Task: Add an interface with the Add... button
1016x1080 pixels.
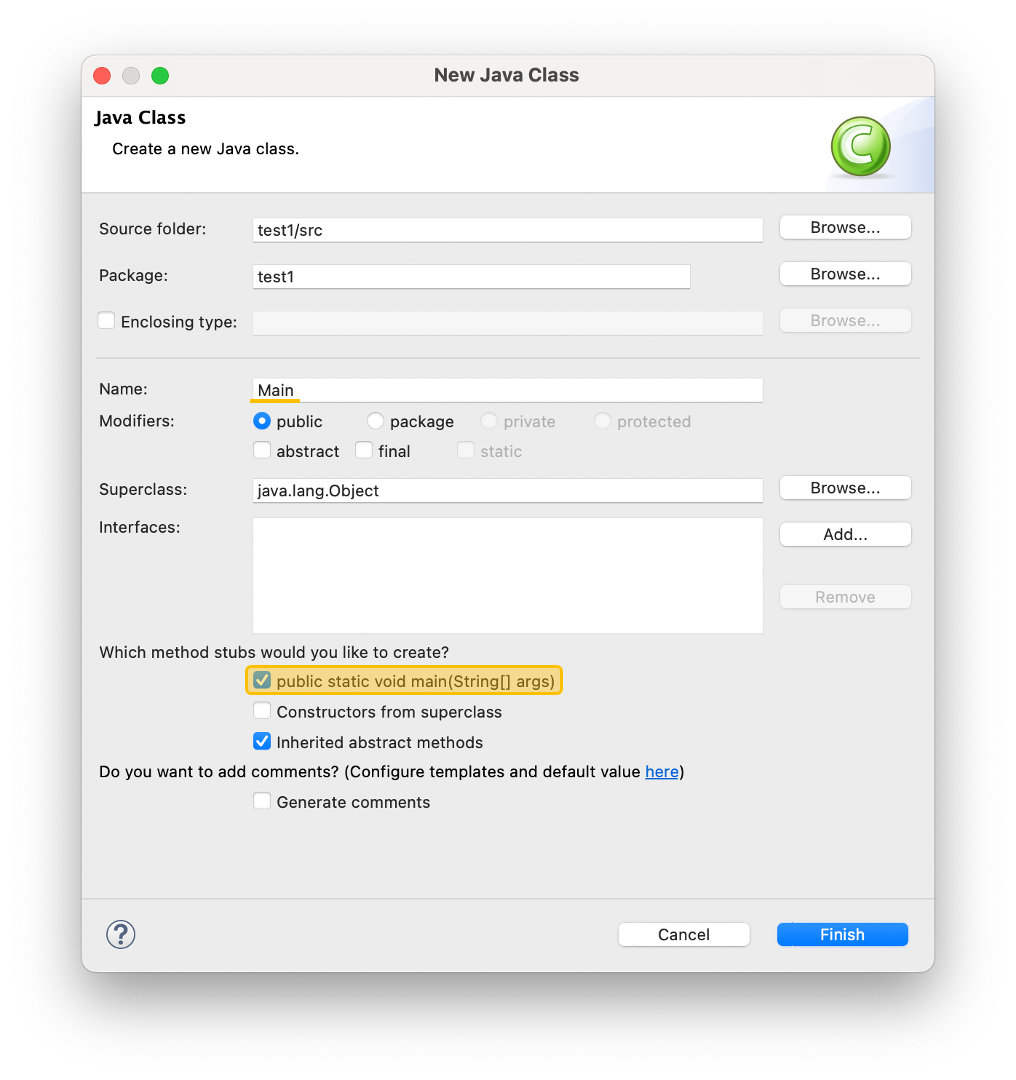Action: (x=845, y=535)
